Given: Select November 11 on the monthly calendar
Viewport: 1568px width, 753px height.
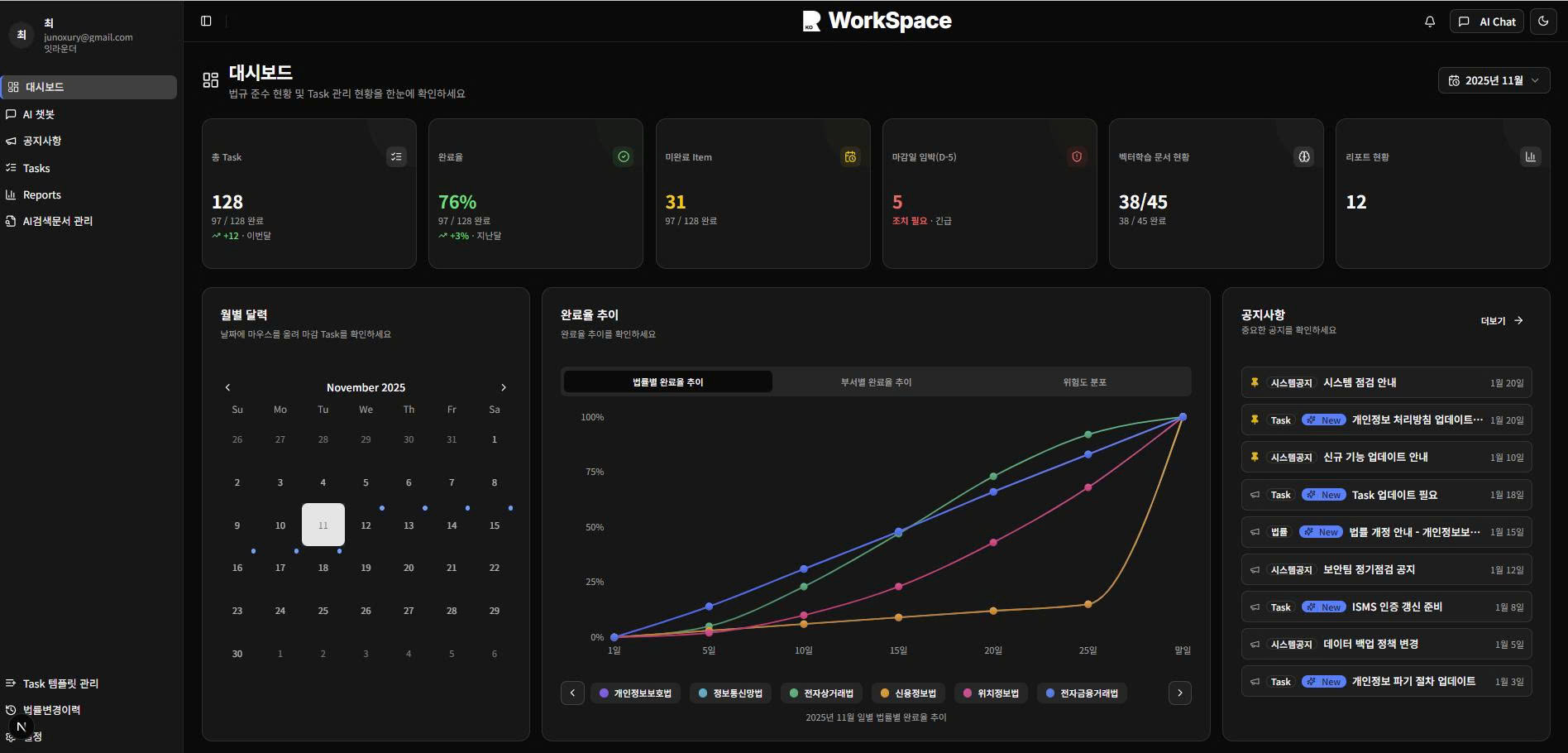Looking at the screenshot, I should (323, 525).
